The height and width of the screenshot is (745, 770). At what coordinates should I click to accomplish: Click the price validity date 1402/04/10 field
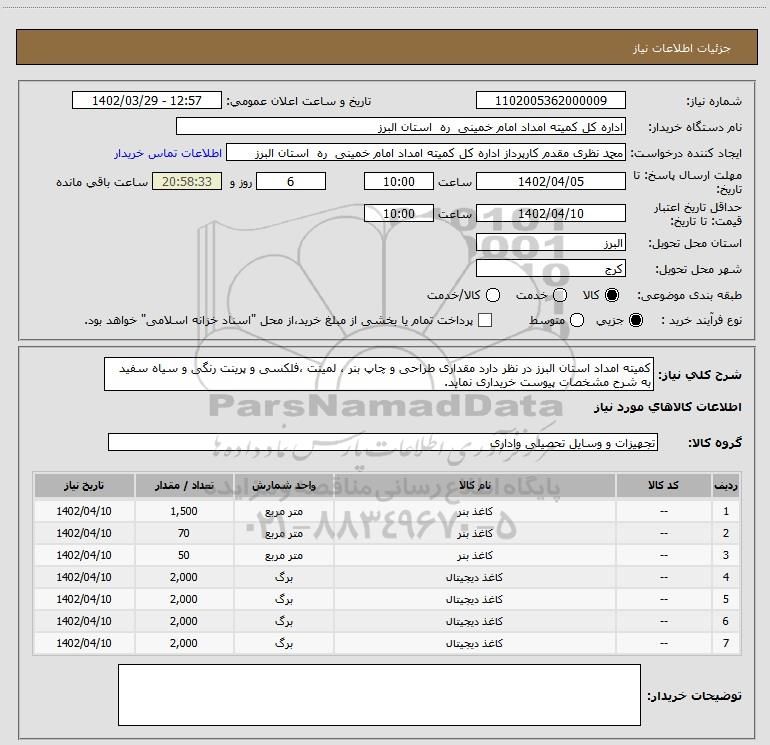pos(550,214)
